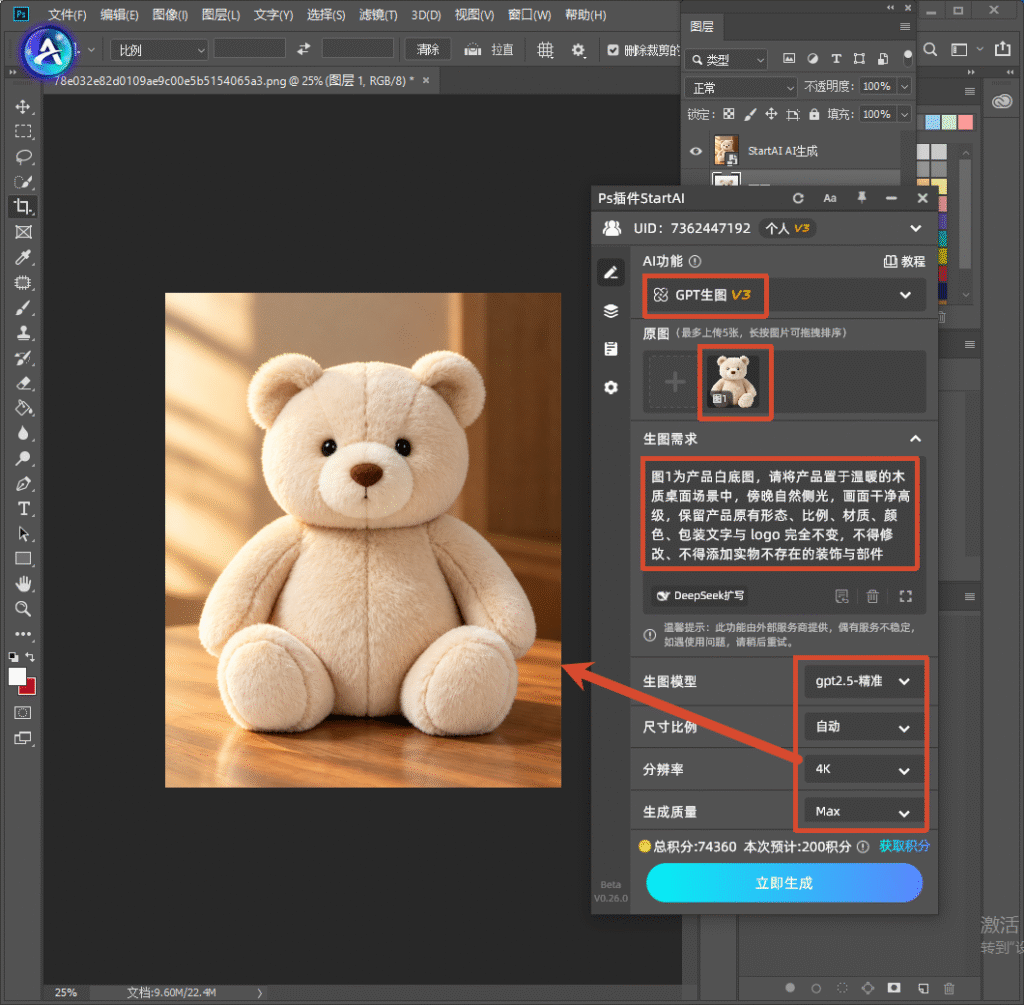
Task: Select the Clone Stamp tool
Action: point(23,333)
